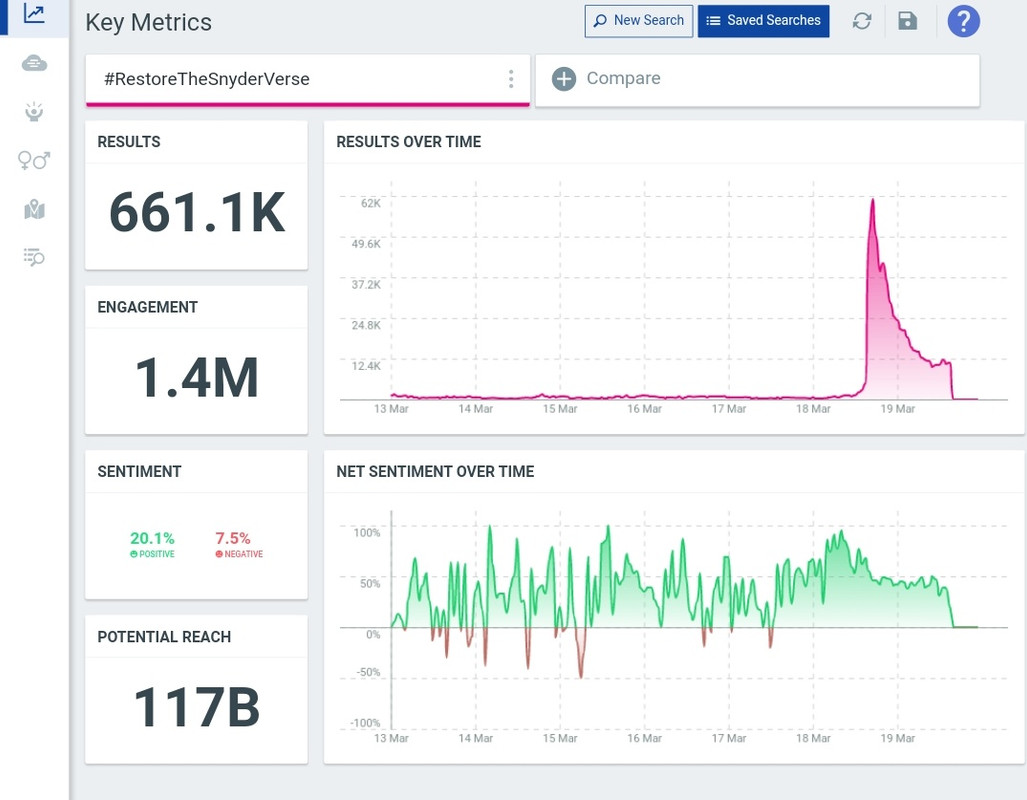Open the search results list sidebar icon
The image size is (1027, 800).
tap(34, 257)
